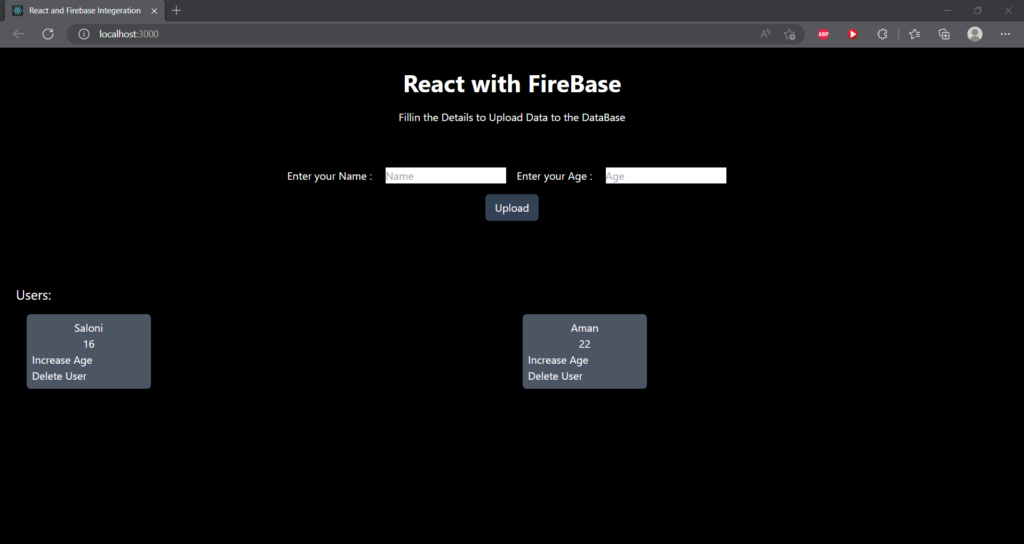Screen dimensions: 1024x544
Task: Open the Favorites list icon
Action: [914, 34]
